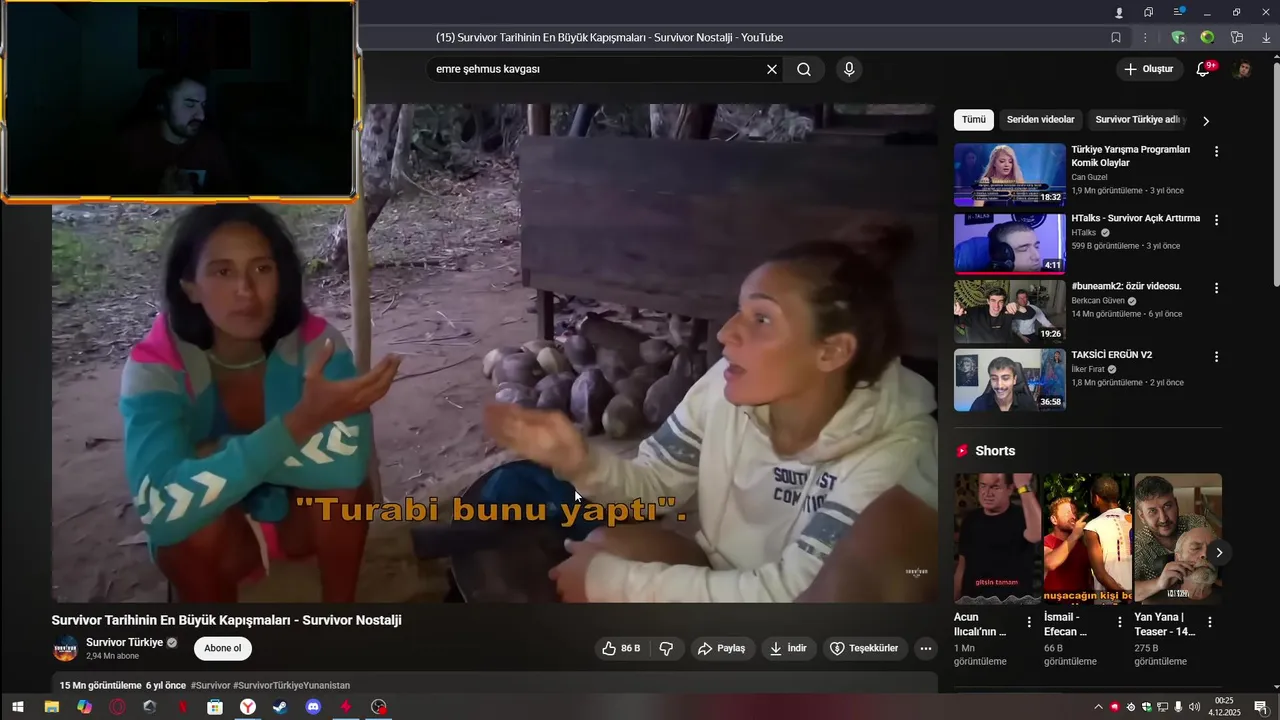Open options for İsmail - Efecan short
The width and height of the screenshot is (1280, 720).
(x=1120, y=622)
